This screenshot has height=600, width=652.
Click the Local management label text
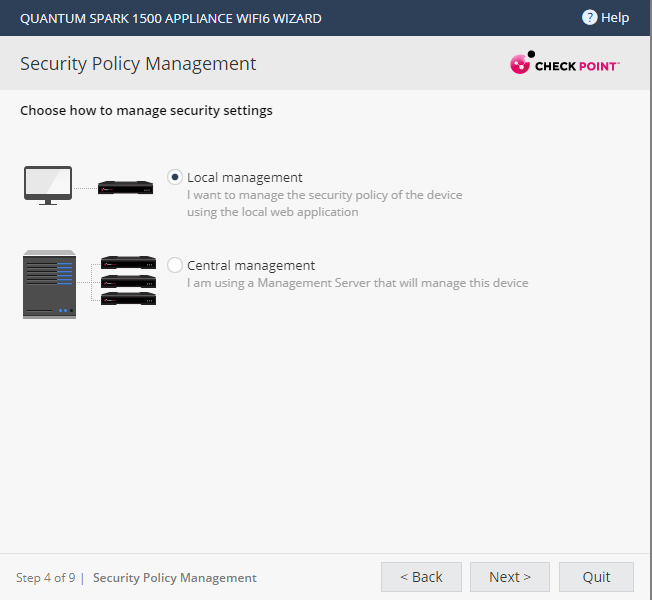tap(244, 178)
